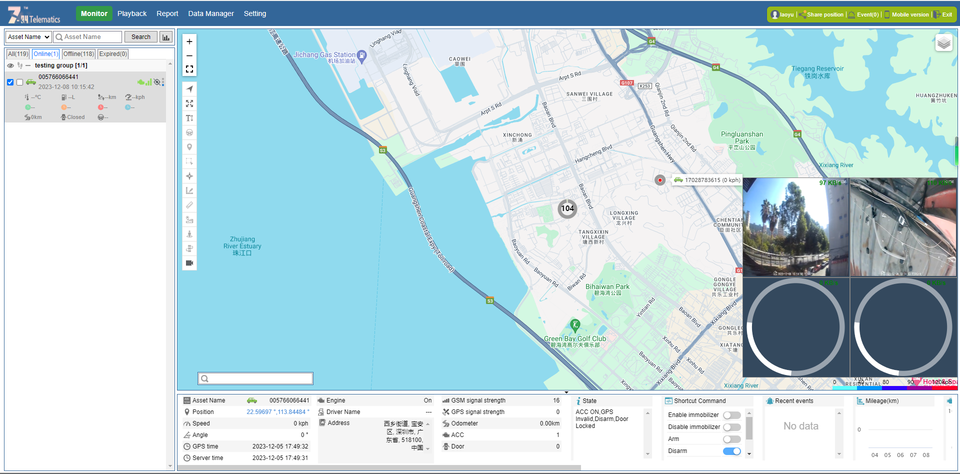The image size is (960, 474).
Task: Open the Playback menu
Action: 131,14
